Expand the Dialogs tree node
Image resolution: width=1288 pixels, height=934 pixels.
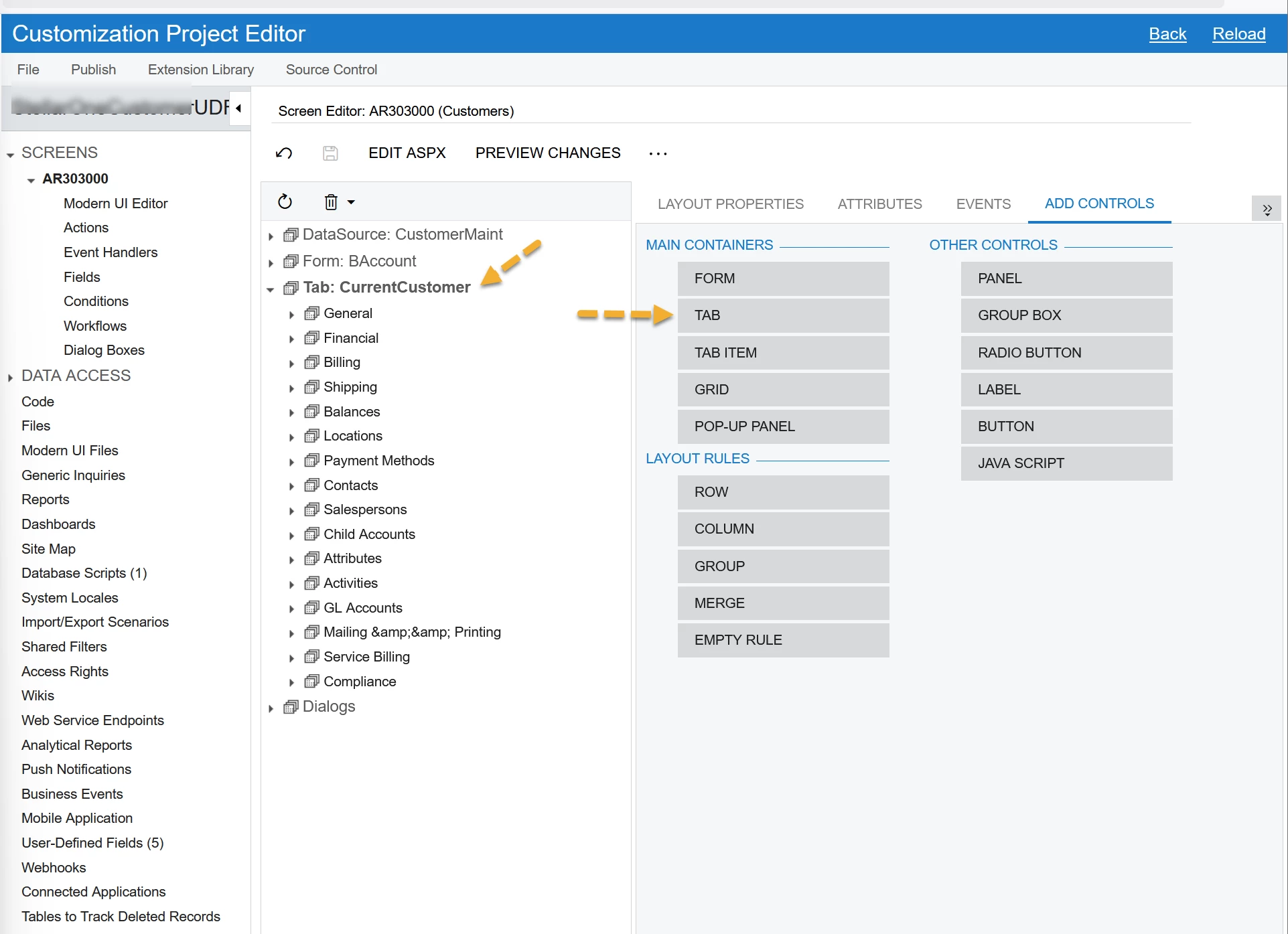pos(271,708)
